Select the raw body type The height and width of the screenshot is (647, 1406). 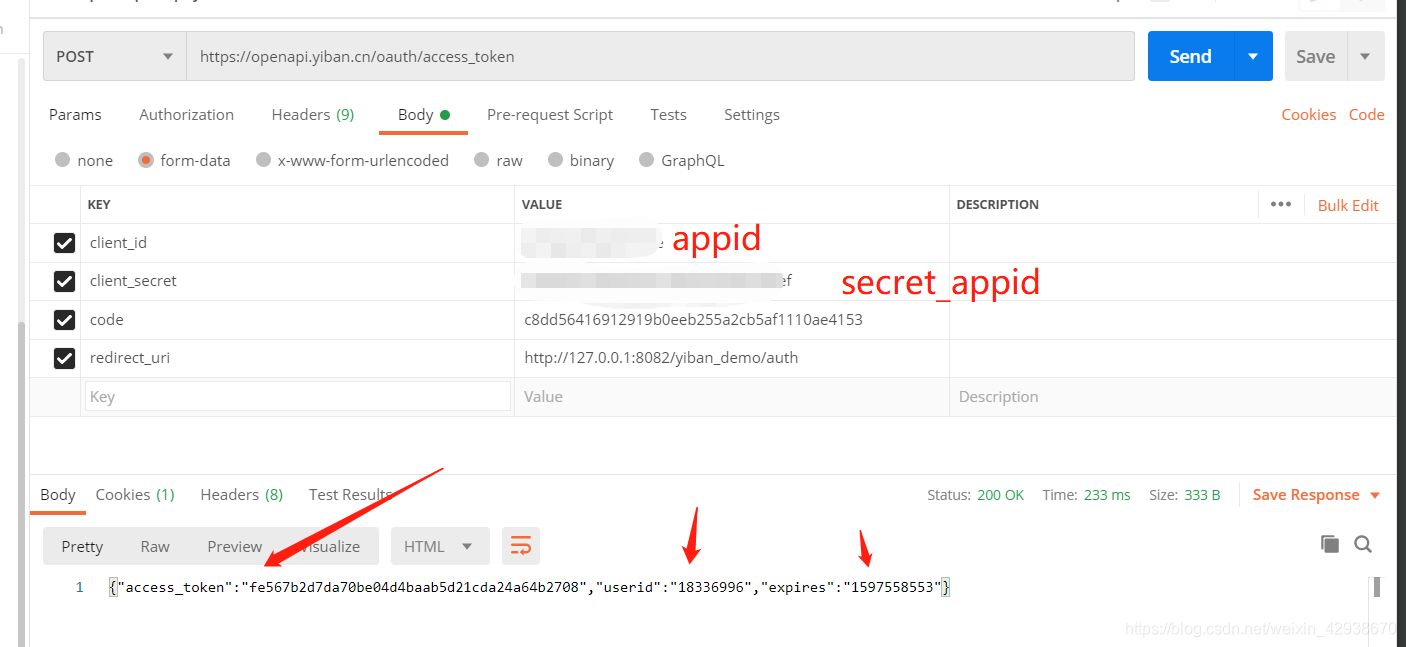[x=498, y=160]
